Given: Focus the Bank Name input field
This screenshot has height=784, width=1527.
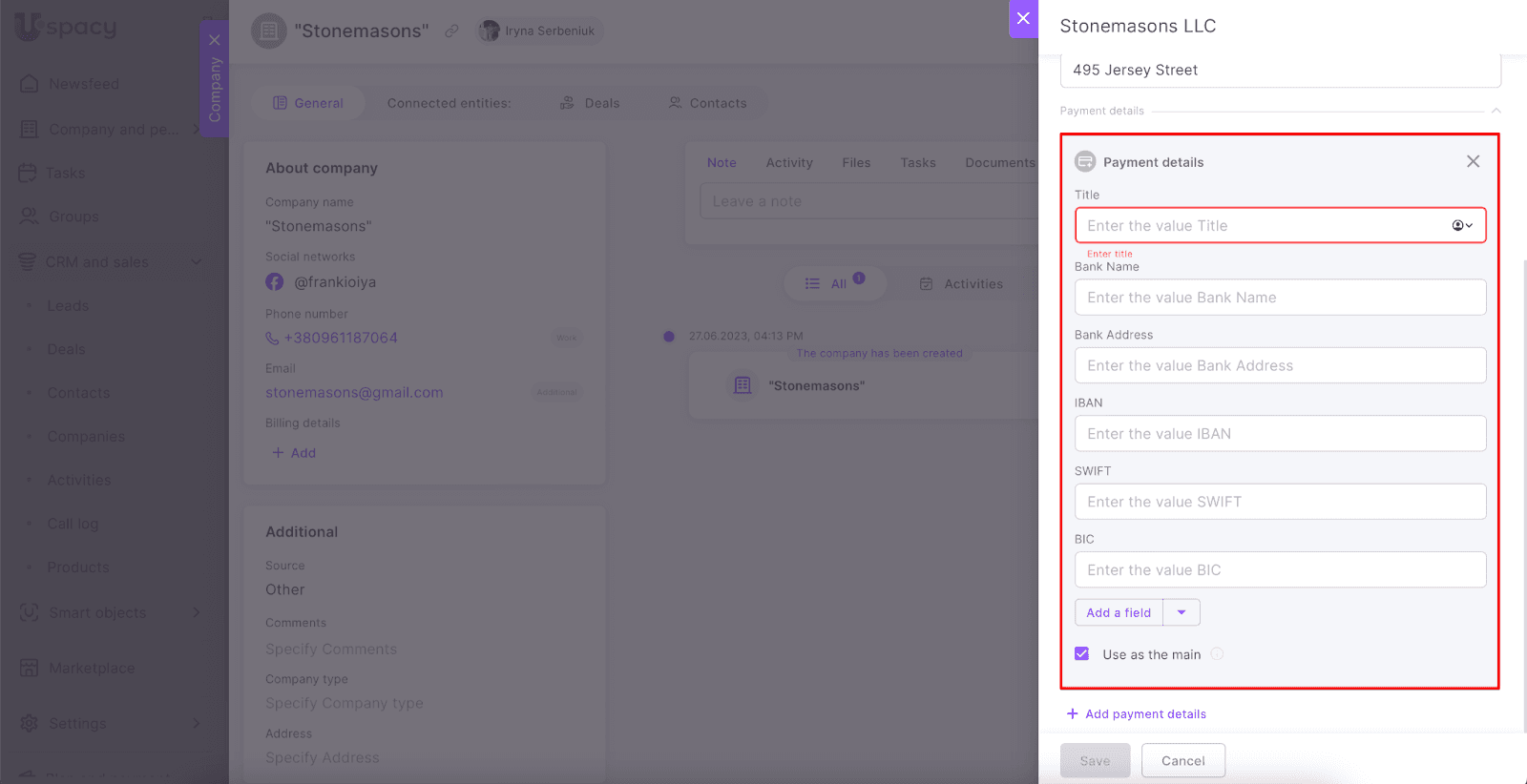Looking at the screenshot, I should pos(1280,298).
